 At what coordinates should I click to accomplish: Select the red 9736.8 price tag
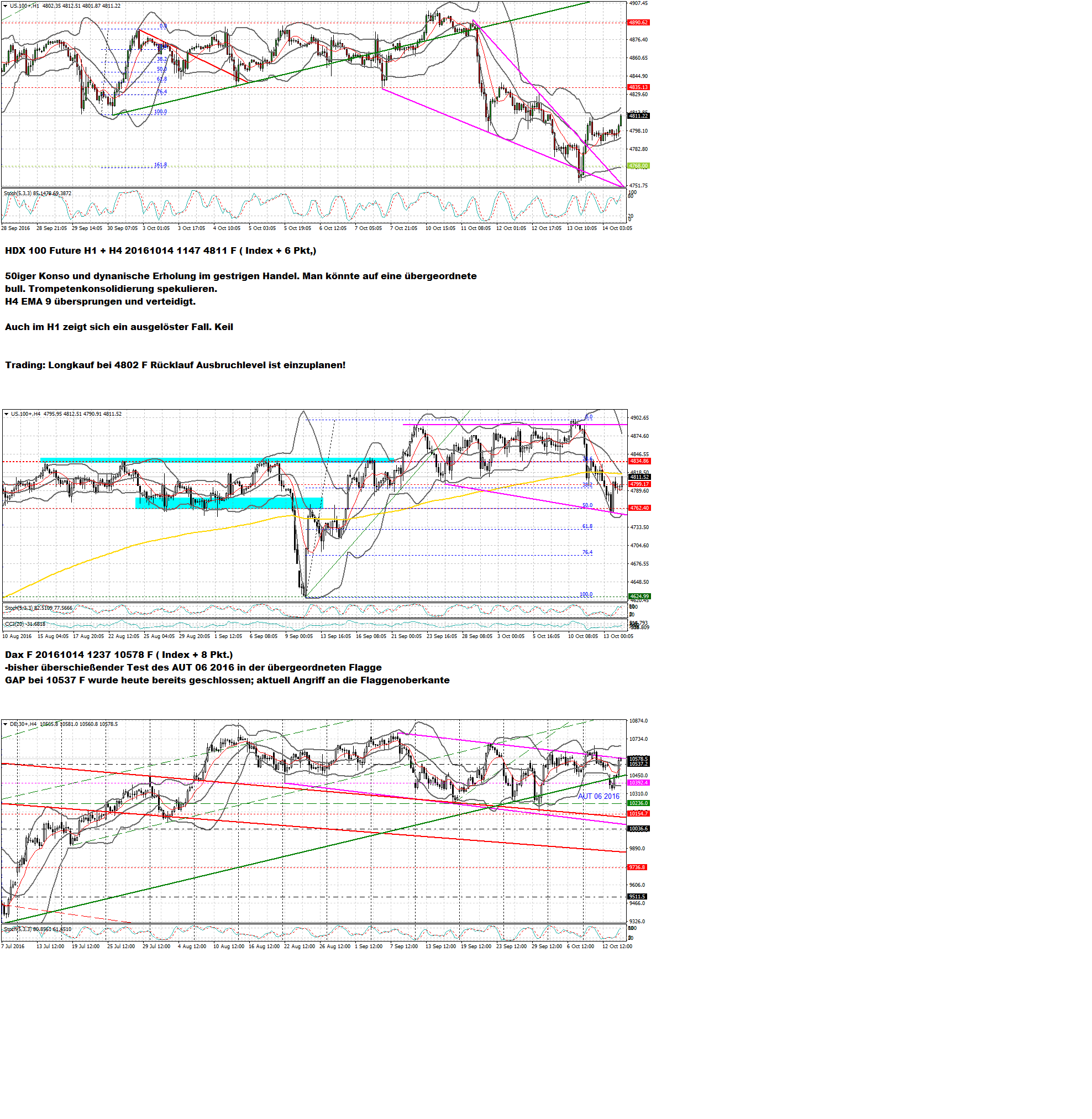pos(637,867)
